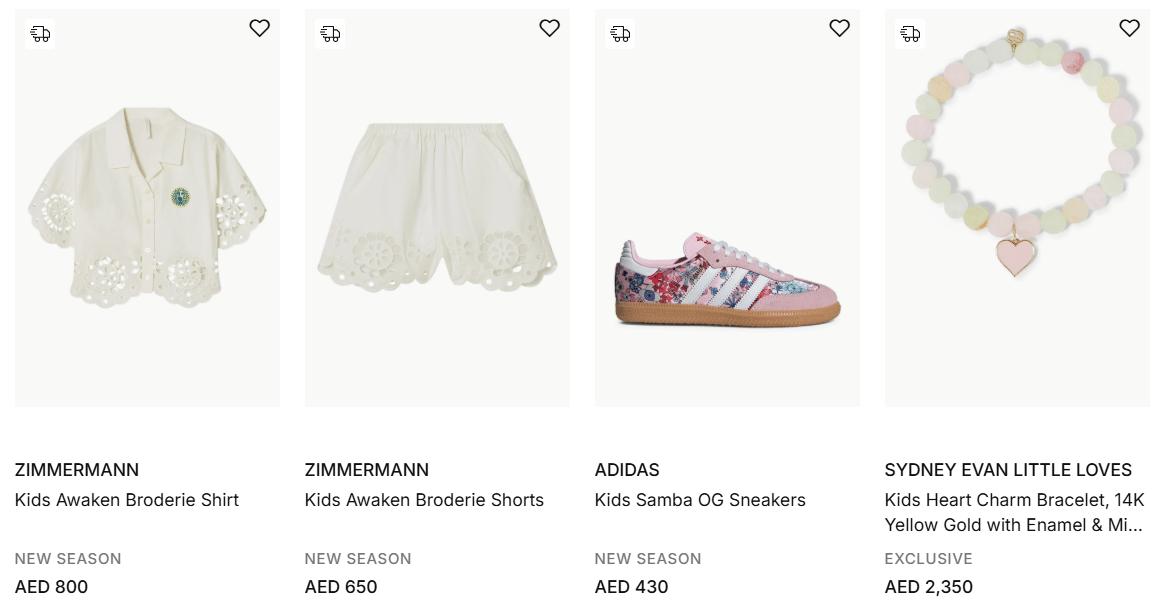Save Heart Charm Bracelet to wishlist
The height and width of the screenshot is (612, 1169).
pyautogui.click(x=1129, y=29)
